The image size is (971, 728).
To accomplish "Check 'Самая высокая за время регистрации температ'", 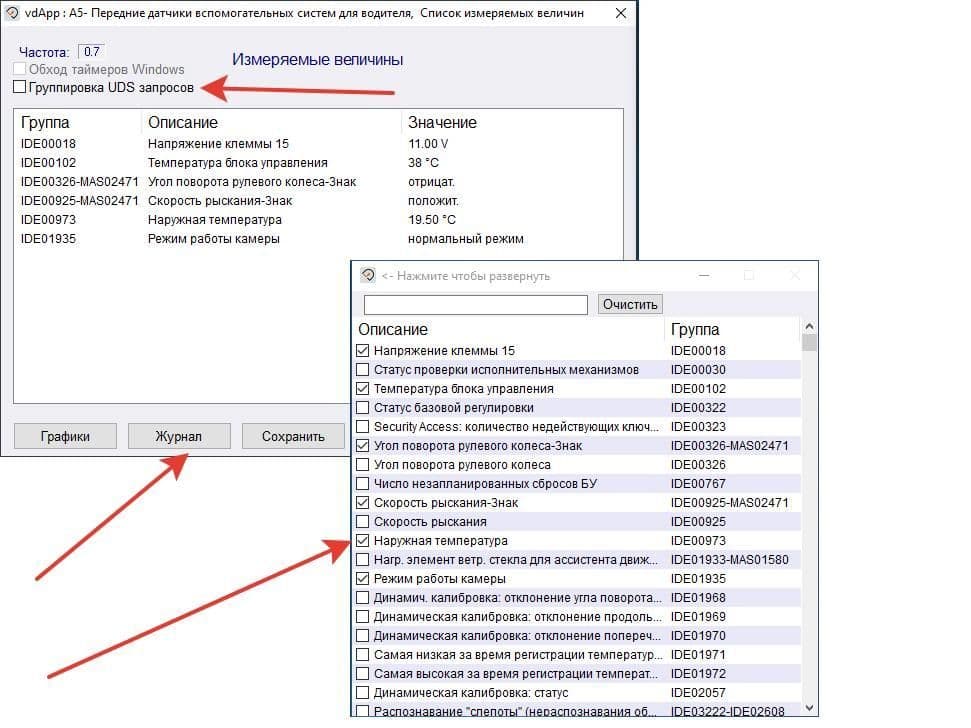I will click(363, 674).
